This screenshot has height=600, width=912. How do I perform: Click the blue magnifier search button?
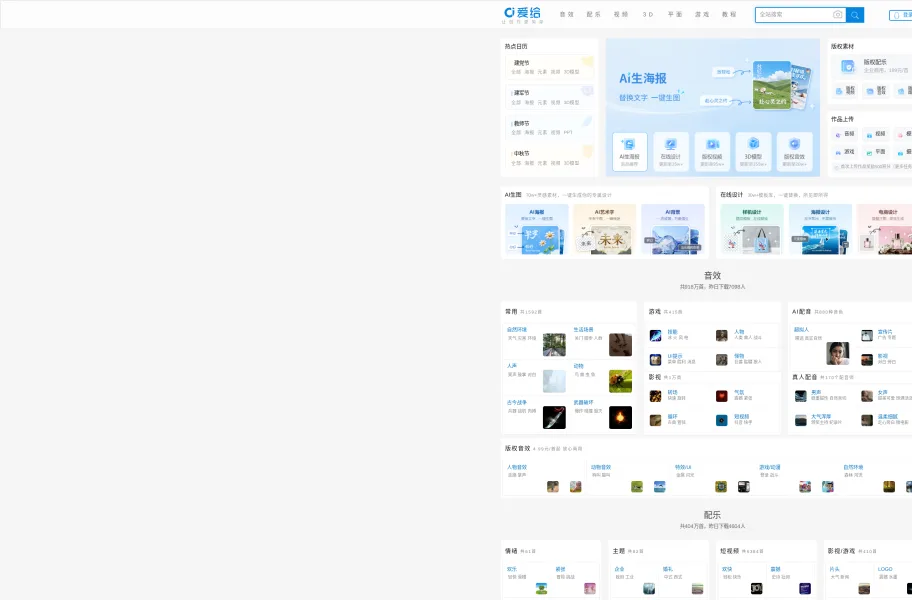point(855,15)
